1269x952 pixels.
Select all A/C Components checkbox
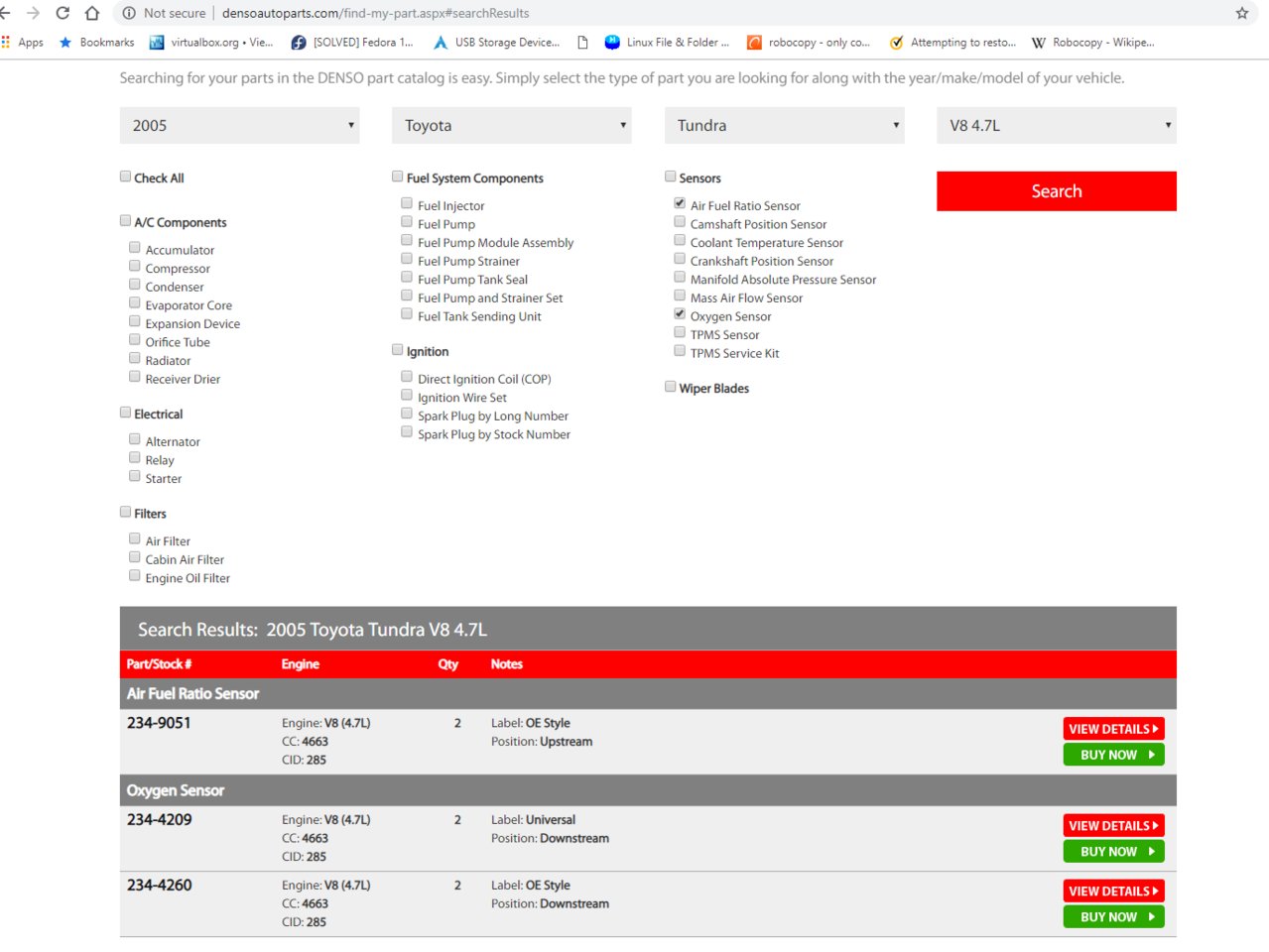pos(125,221)
